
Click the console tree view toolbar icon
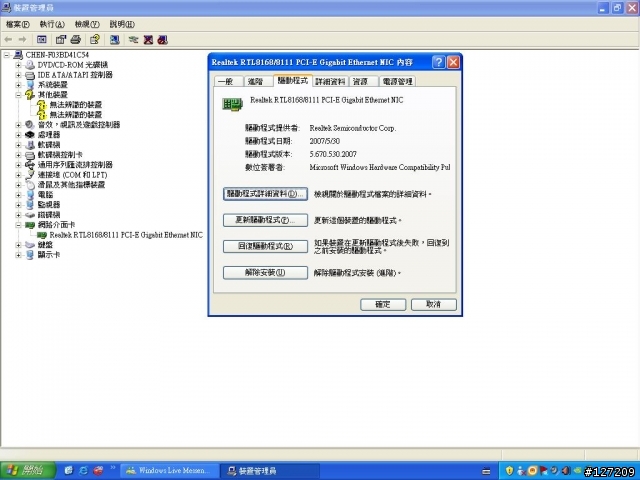(x=42, y=40)
